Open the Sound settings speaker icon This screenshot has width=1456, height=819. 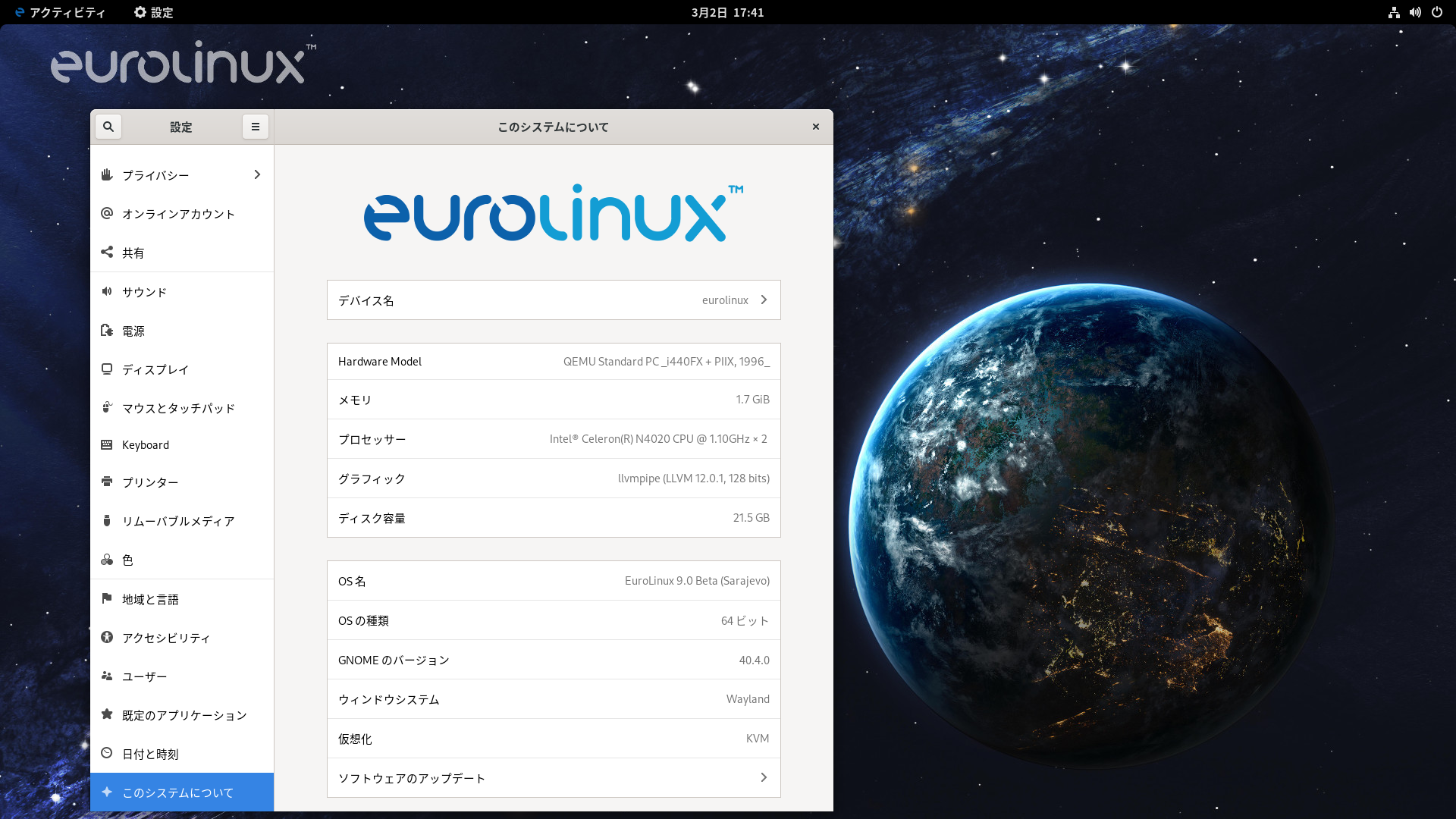point(107,291)
